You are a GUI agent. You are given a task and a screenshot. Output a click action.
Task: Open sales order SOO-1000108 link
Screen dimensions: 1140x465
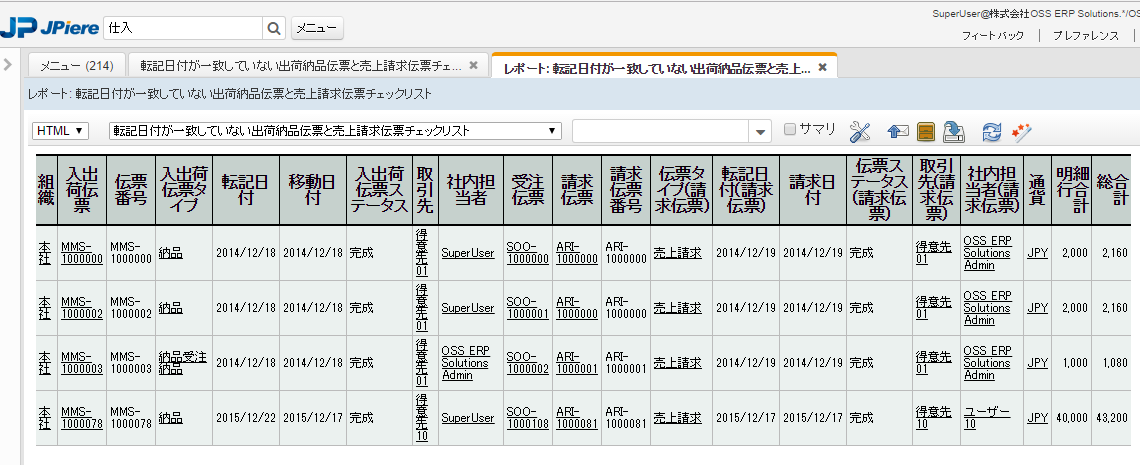tap(527, 418)
